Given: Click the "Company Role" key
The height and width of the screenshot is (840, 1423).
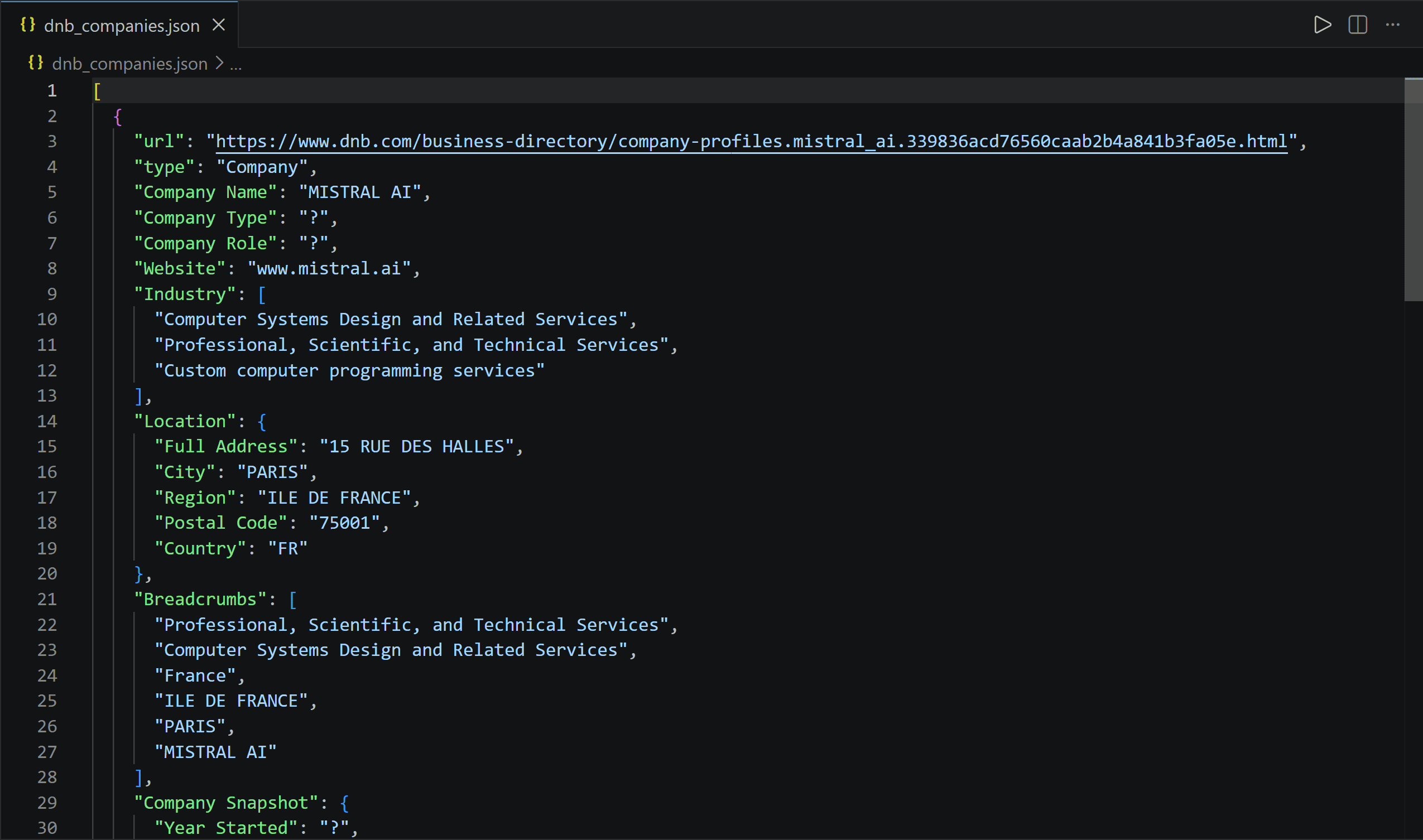Looking at the screenshot, I should (205, 243).
